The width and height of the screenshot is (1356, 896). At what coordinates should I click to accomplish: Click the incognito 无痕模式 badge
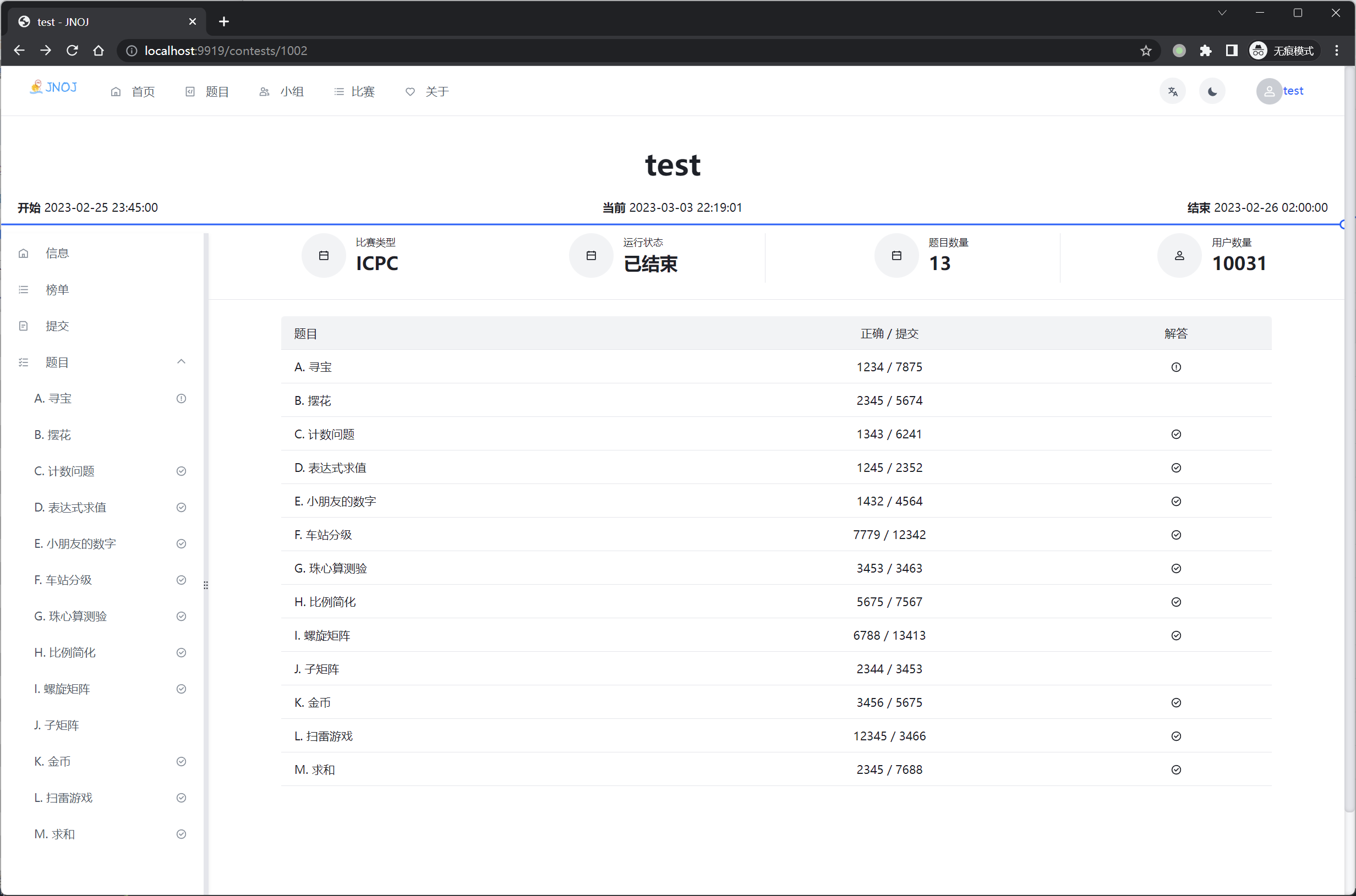[1284, 51]
